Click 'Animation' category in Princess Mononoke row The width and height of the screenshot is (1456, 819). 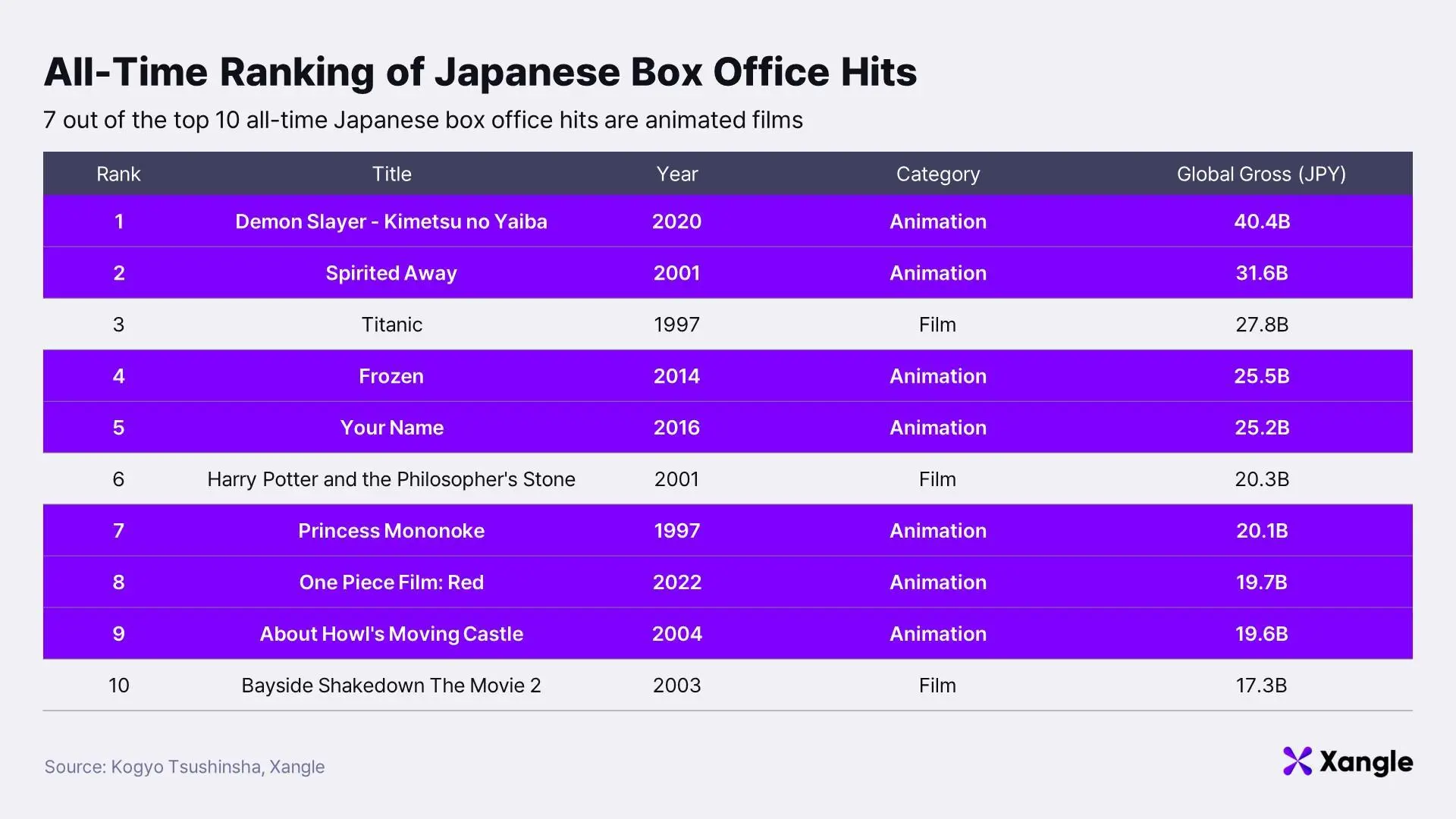[x=938, y=531]
